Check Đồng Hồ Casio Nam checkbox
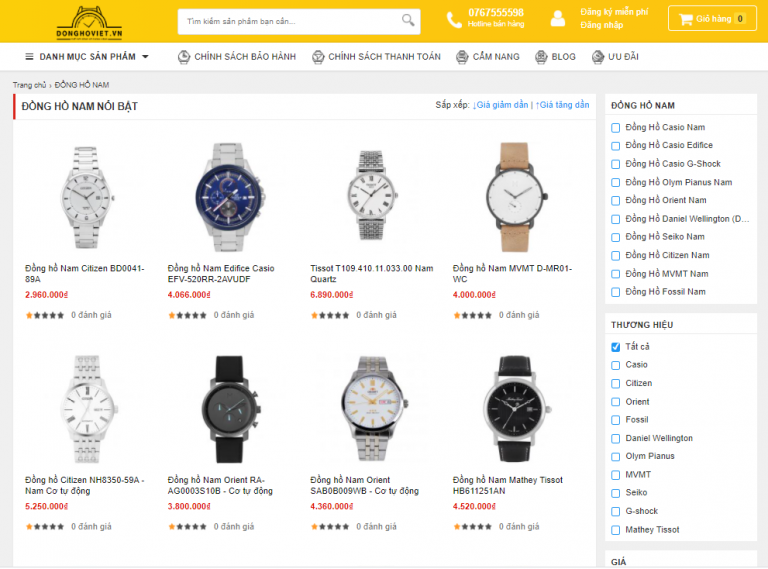The image size is (768, 569). [616, 128]
